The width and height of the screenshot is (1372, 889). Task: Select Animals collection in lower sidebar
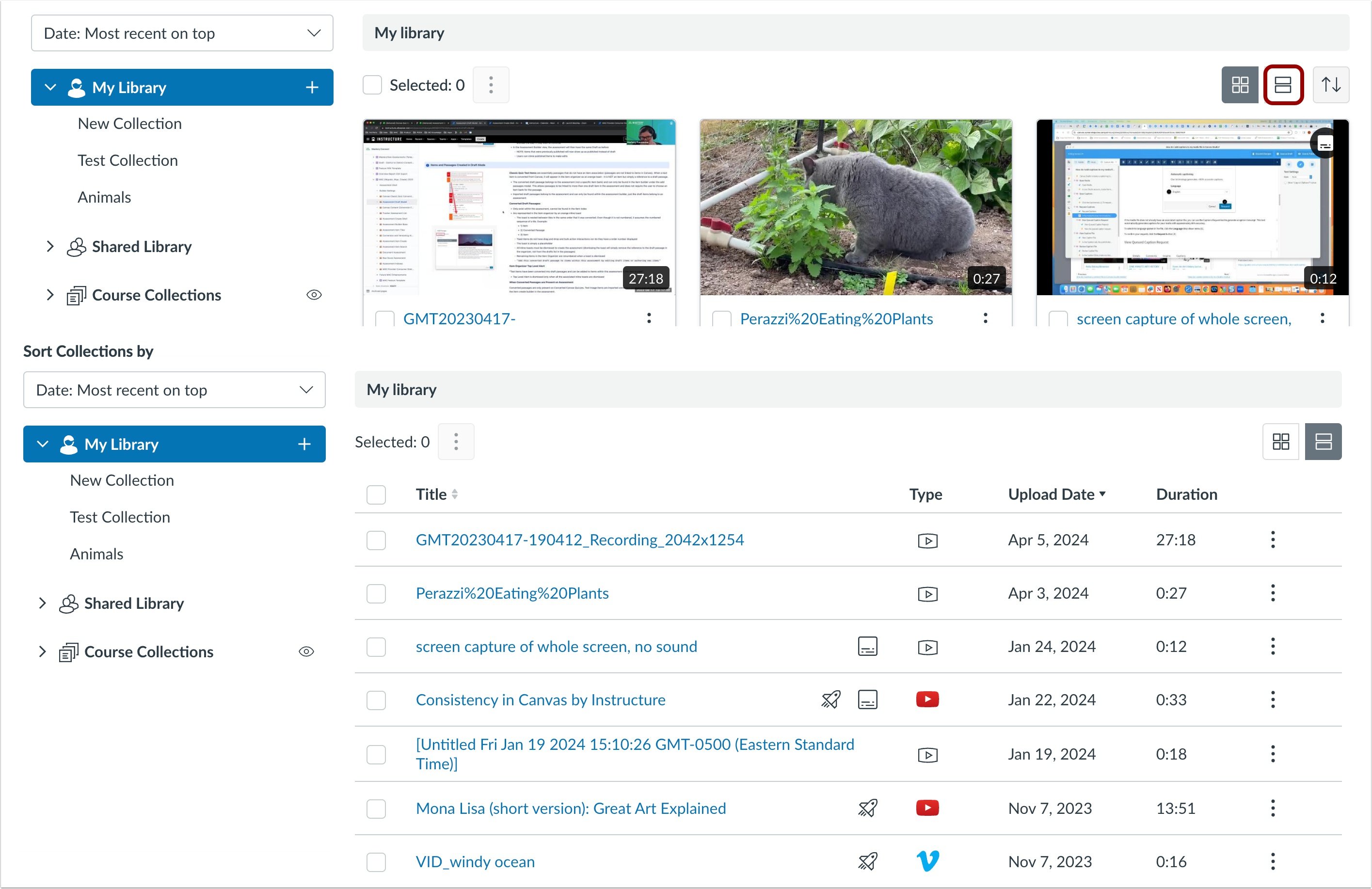(96, 554)
